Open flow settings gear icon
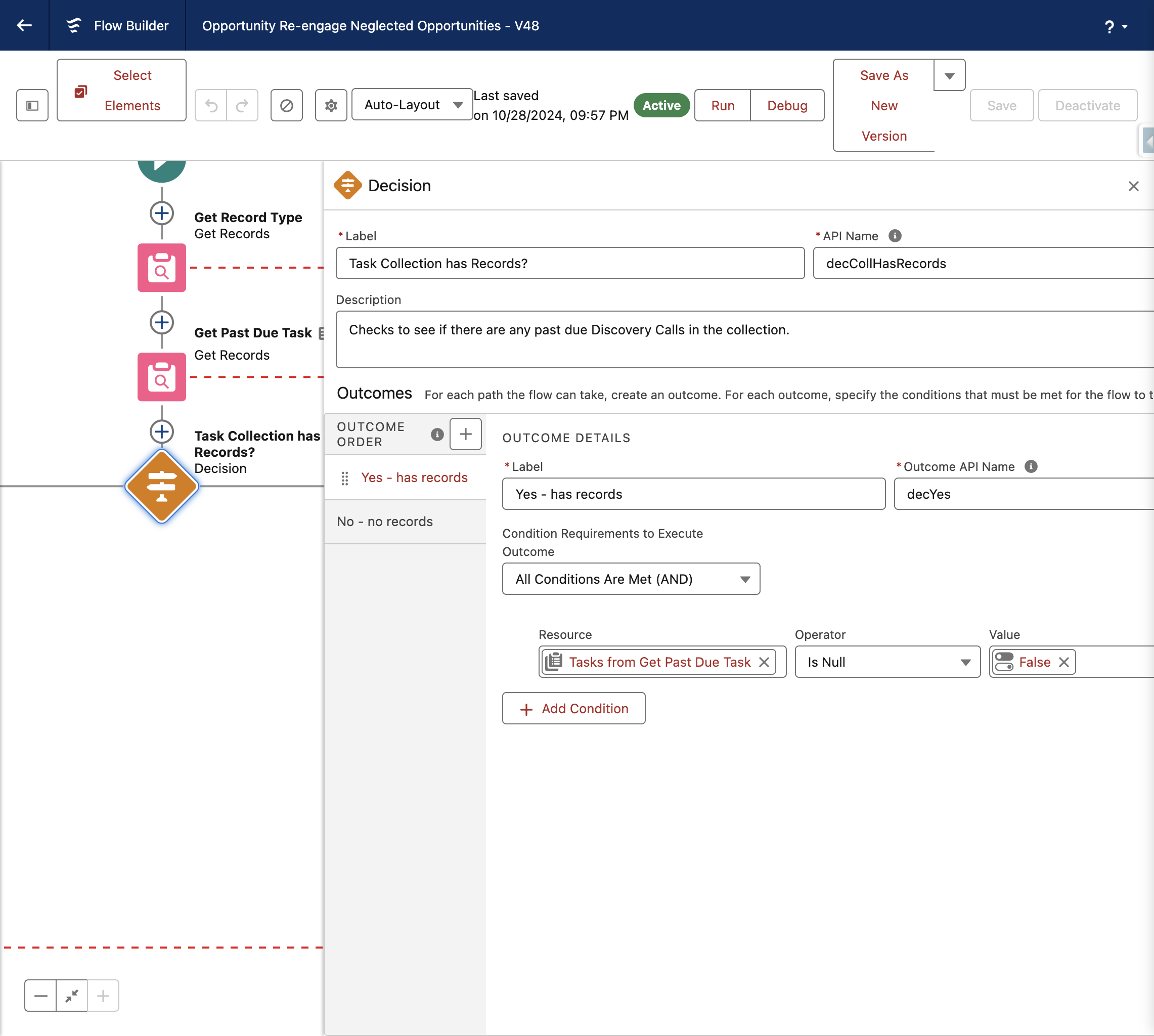 [331, 105]
